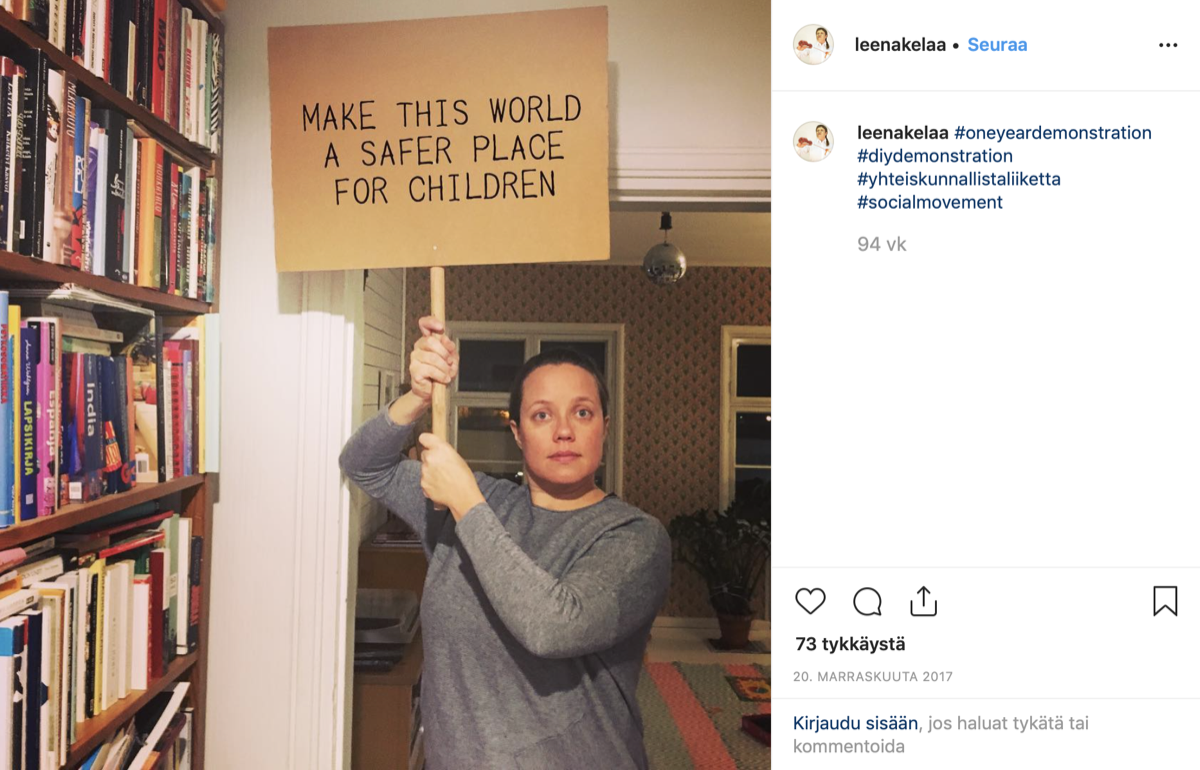The width and height of the screenshot is (1200, 770).
Task: Like the post with the heart icon
Action: [x=810, y=601]
